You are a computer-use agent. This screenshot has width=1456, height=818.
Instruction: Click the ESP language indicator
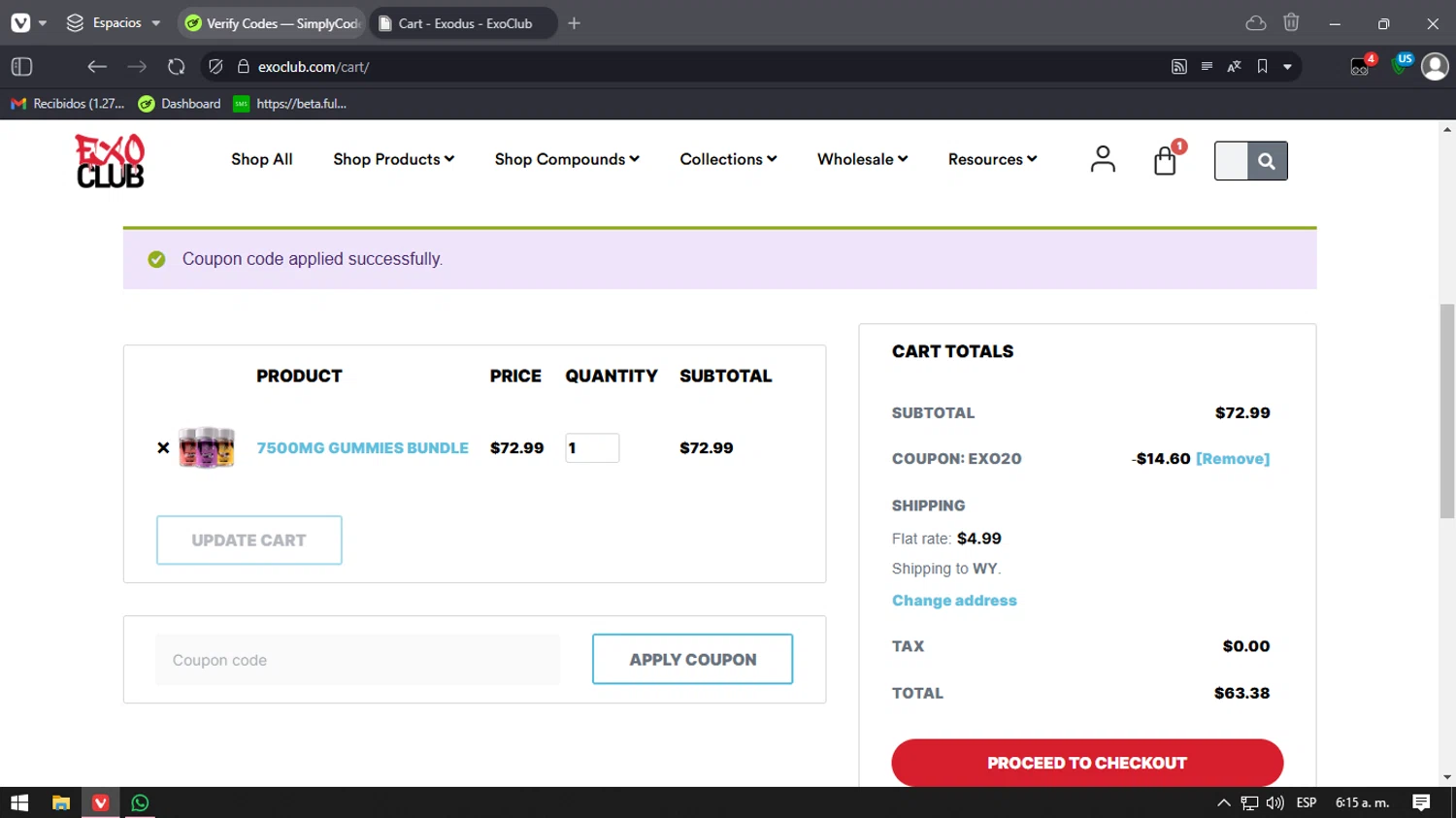[1307, 802]
